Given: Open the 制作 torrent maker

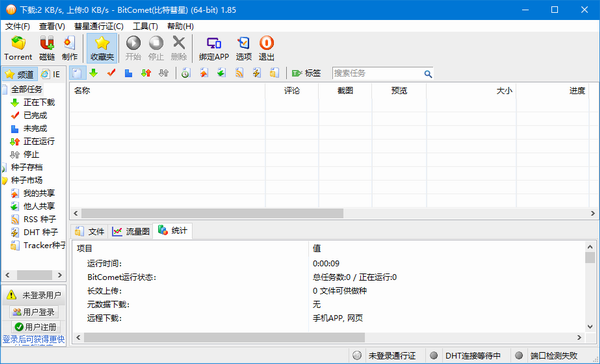Looking at the screenshot, I should 70,48.
